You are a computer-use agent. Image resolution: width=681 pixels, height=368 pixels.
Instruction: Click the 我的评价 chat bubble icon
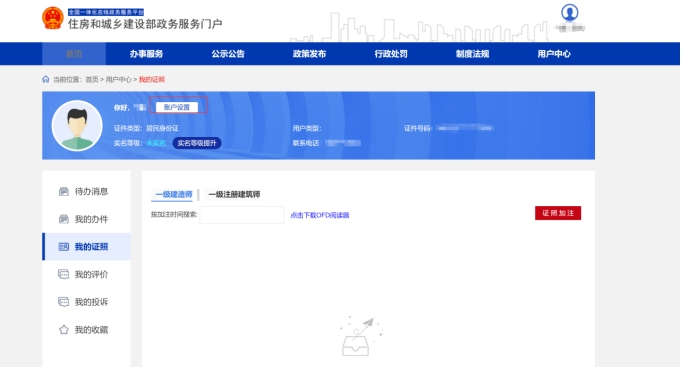pyautogui.click(x=63, y=274)
